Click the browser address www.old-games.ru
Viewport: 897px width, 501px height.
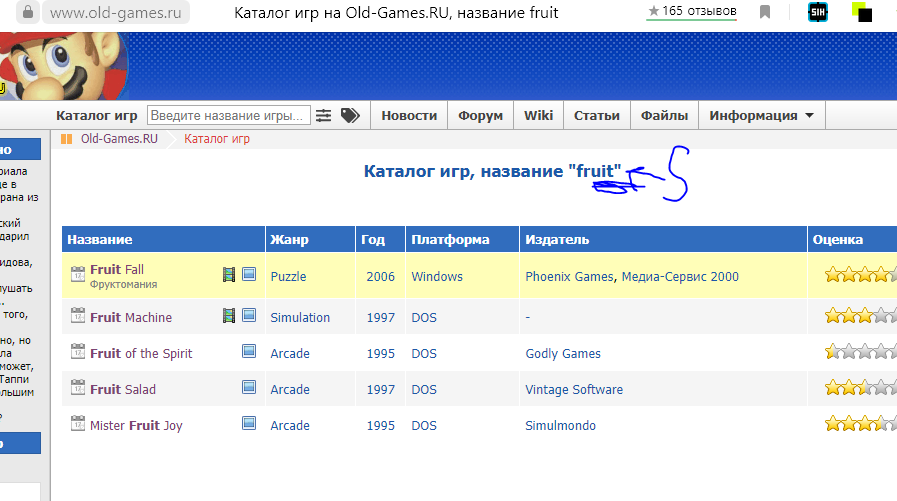[x=116, y=13]
